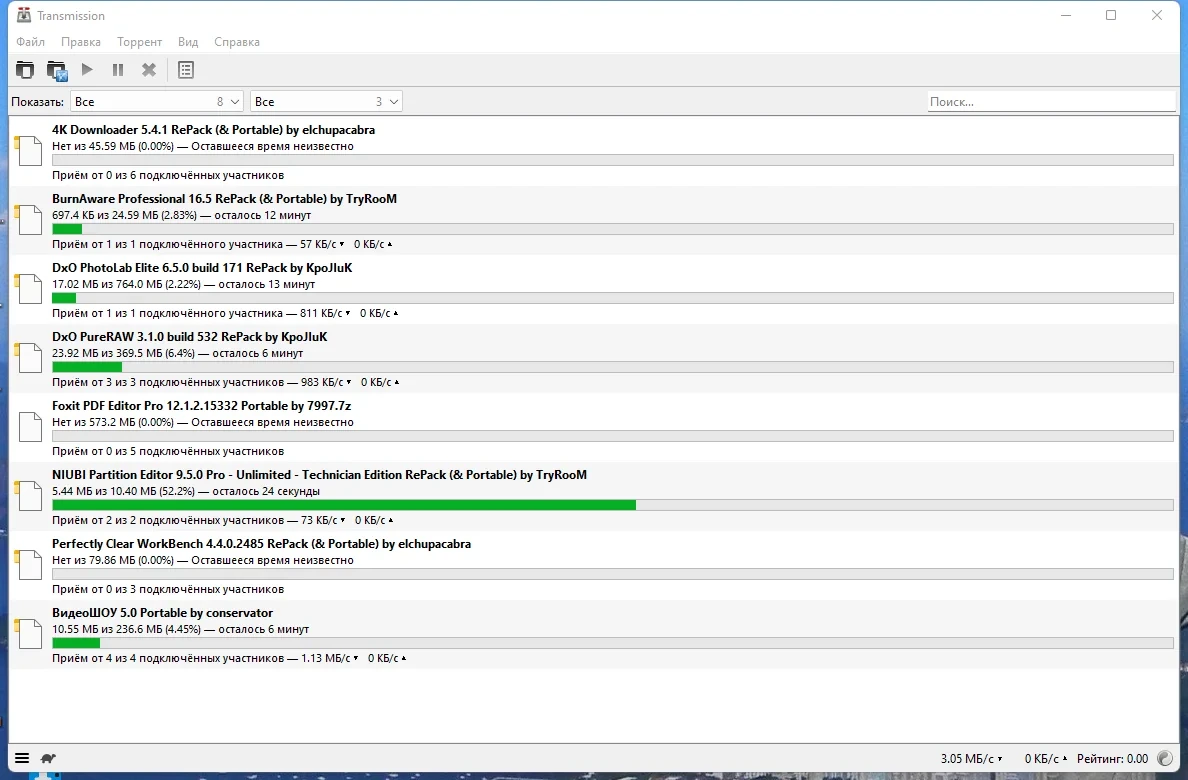Click 'Приём от 3 из 3' peers line

tap(226, 382)
